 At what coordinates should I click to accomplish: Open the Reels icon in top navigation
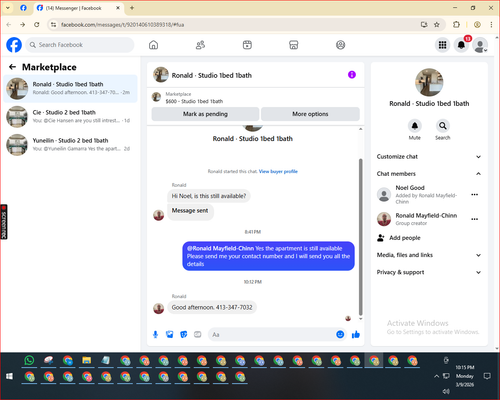[x=247, y=45]
